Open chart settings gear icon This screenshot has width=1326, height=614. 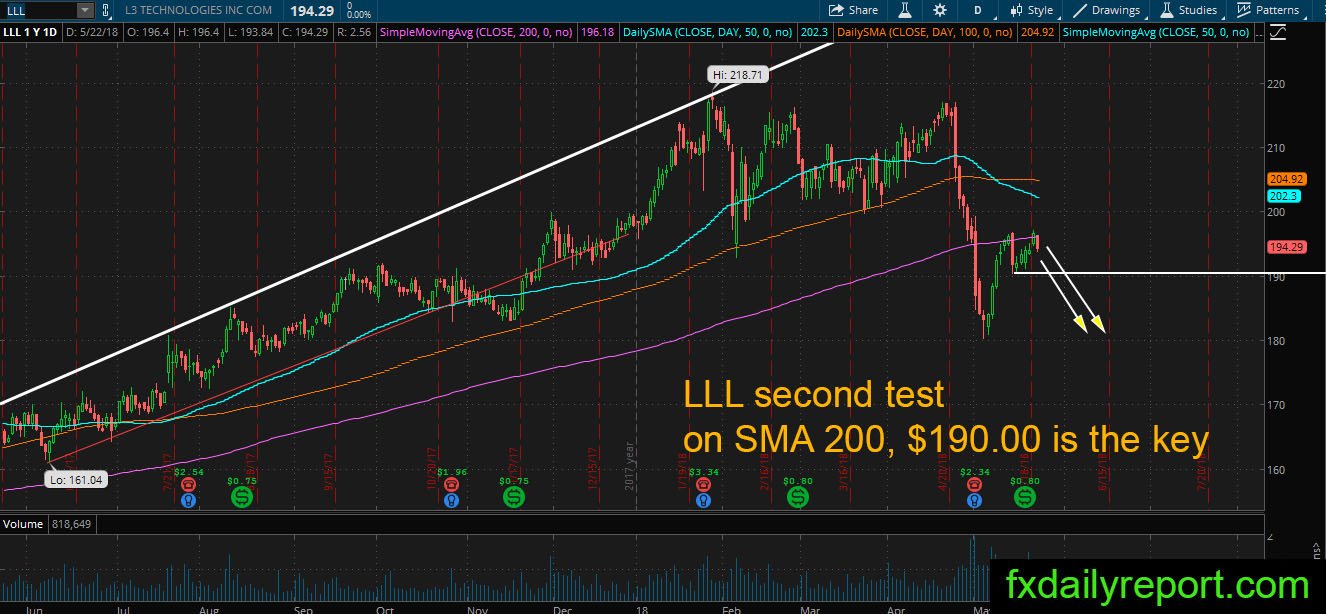pyautogui.click(x=939, y=10)
